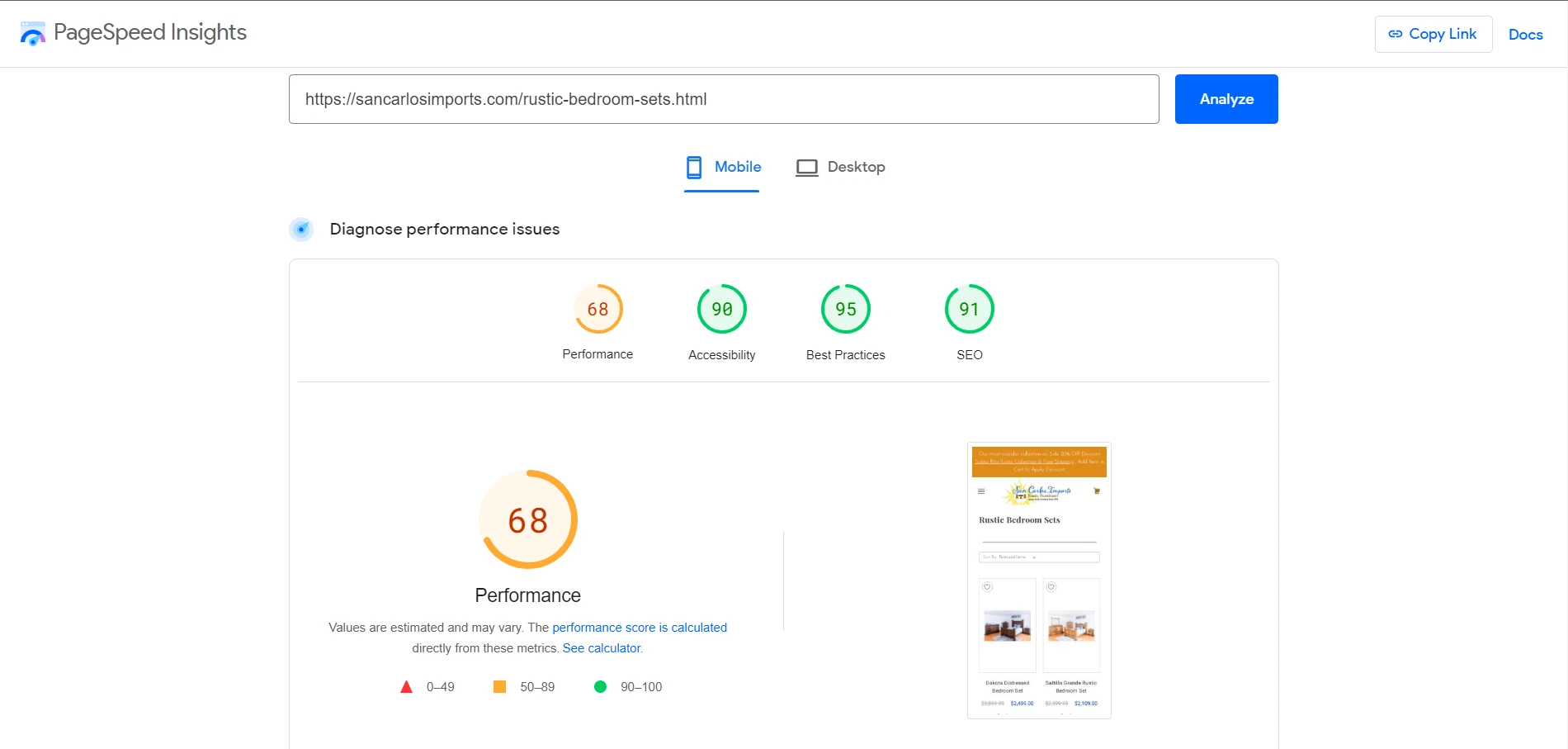
Task: Click the '0–49' legend text
Action: coord(441,687)
